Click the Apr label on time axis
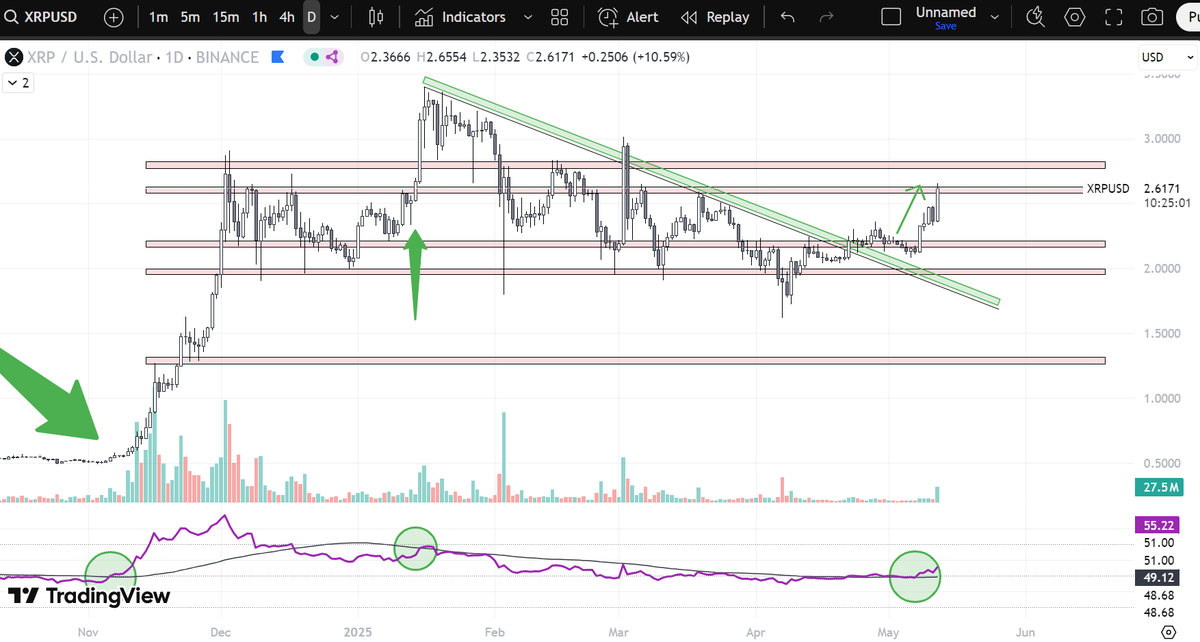Screen dimensions: 1200x642 757,633
